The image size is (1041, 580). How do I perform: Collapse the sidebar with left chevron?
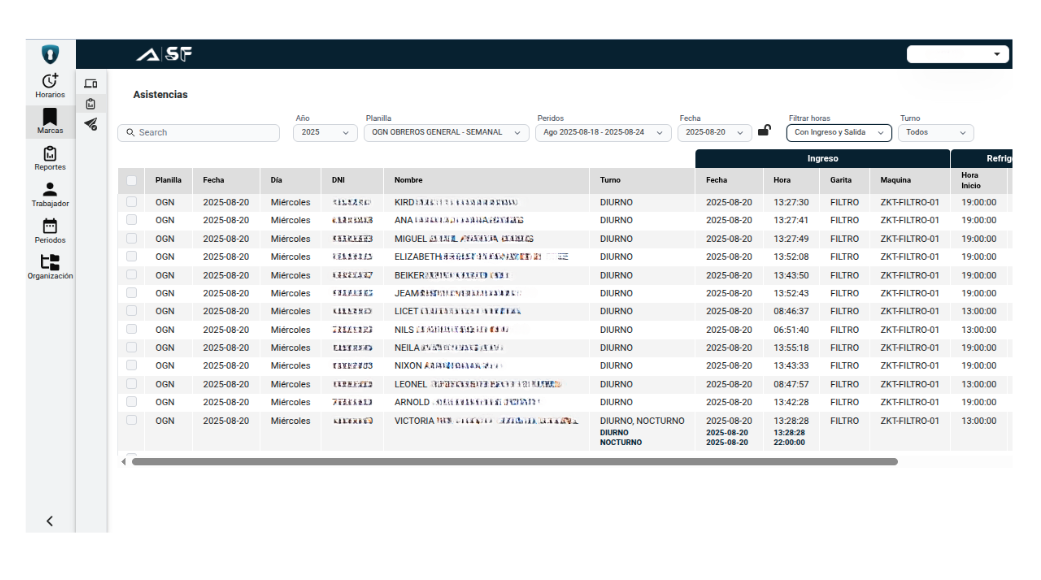pyautogui.click(x=50, y=521)
